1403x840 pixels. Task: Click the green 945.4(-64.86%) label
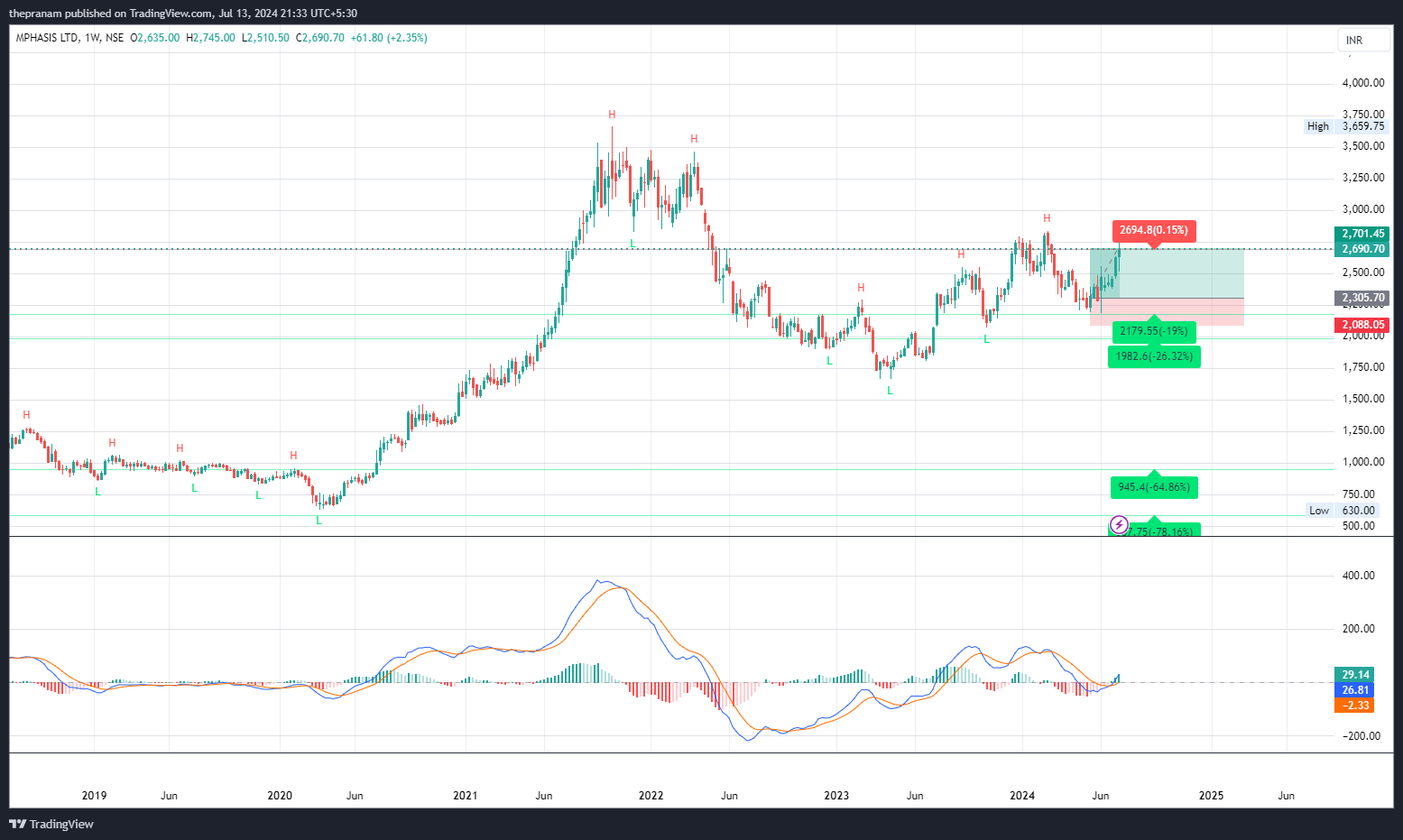click(1154, 487)
